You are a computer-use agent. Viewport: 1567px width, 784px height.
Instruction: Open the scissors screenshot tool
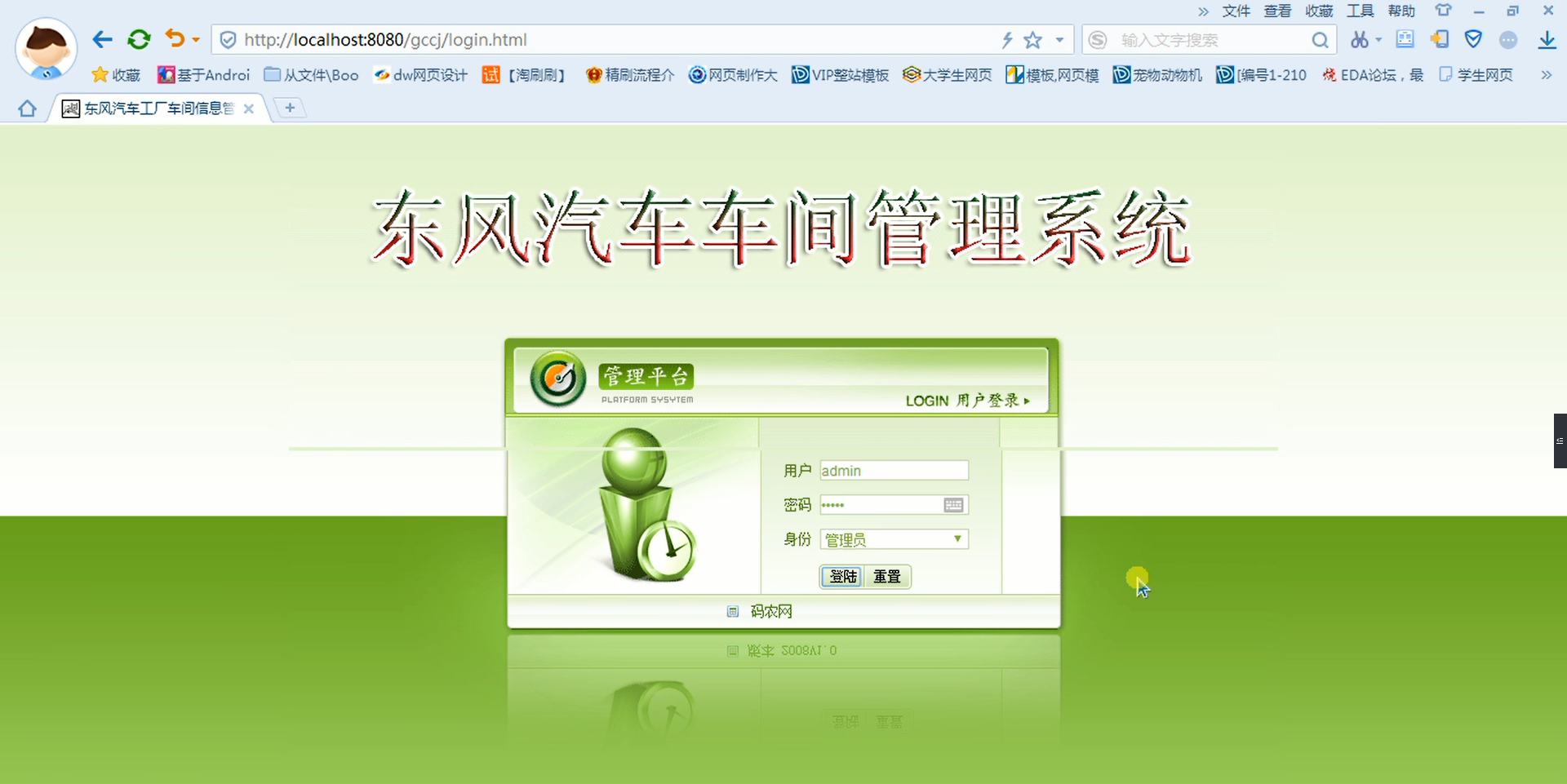pyautogui.click(x=1359, y=39)
